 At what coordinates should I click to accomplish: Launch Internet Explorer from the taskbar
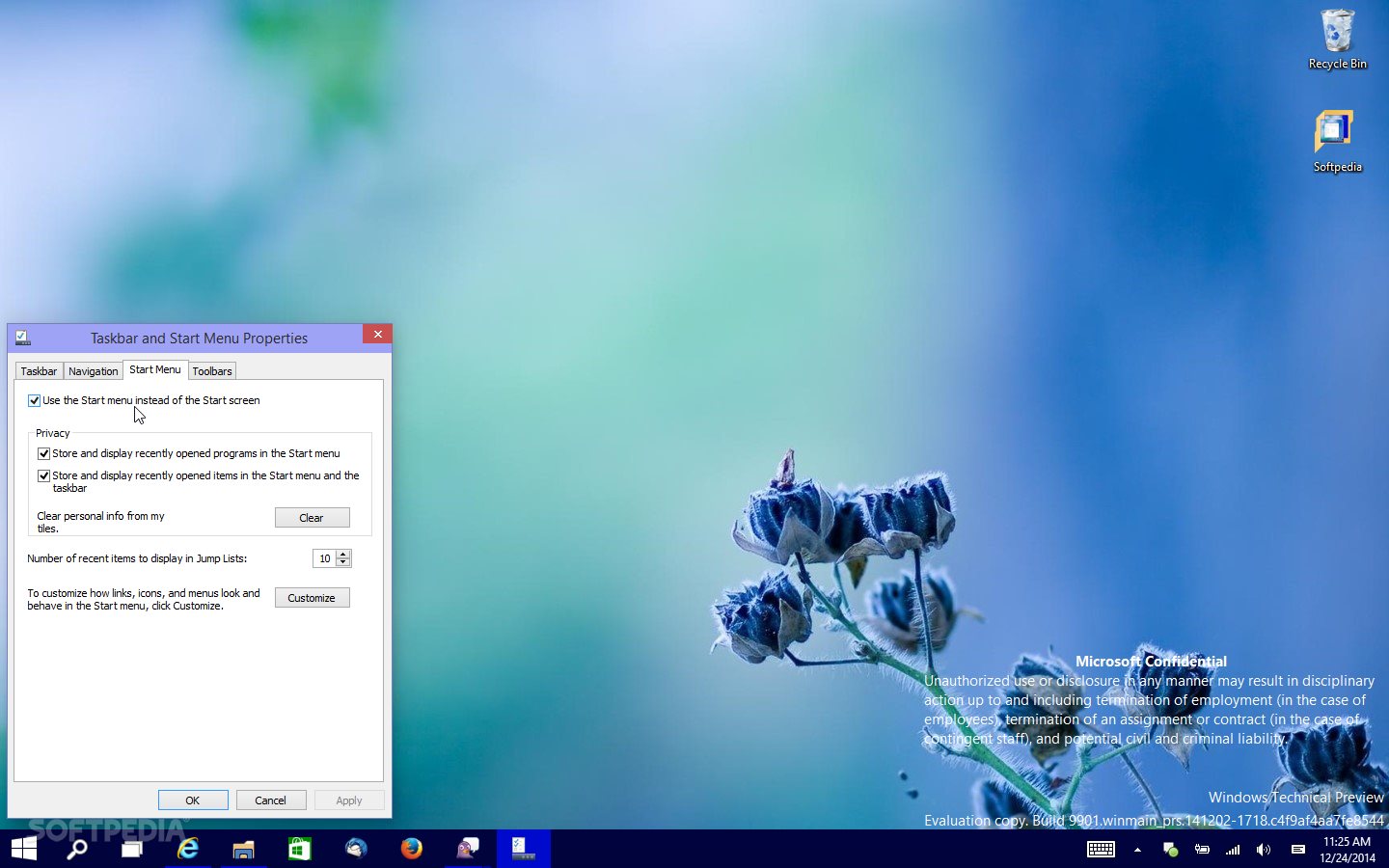tap(188, 849)
